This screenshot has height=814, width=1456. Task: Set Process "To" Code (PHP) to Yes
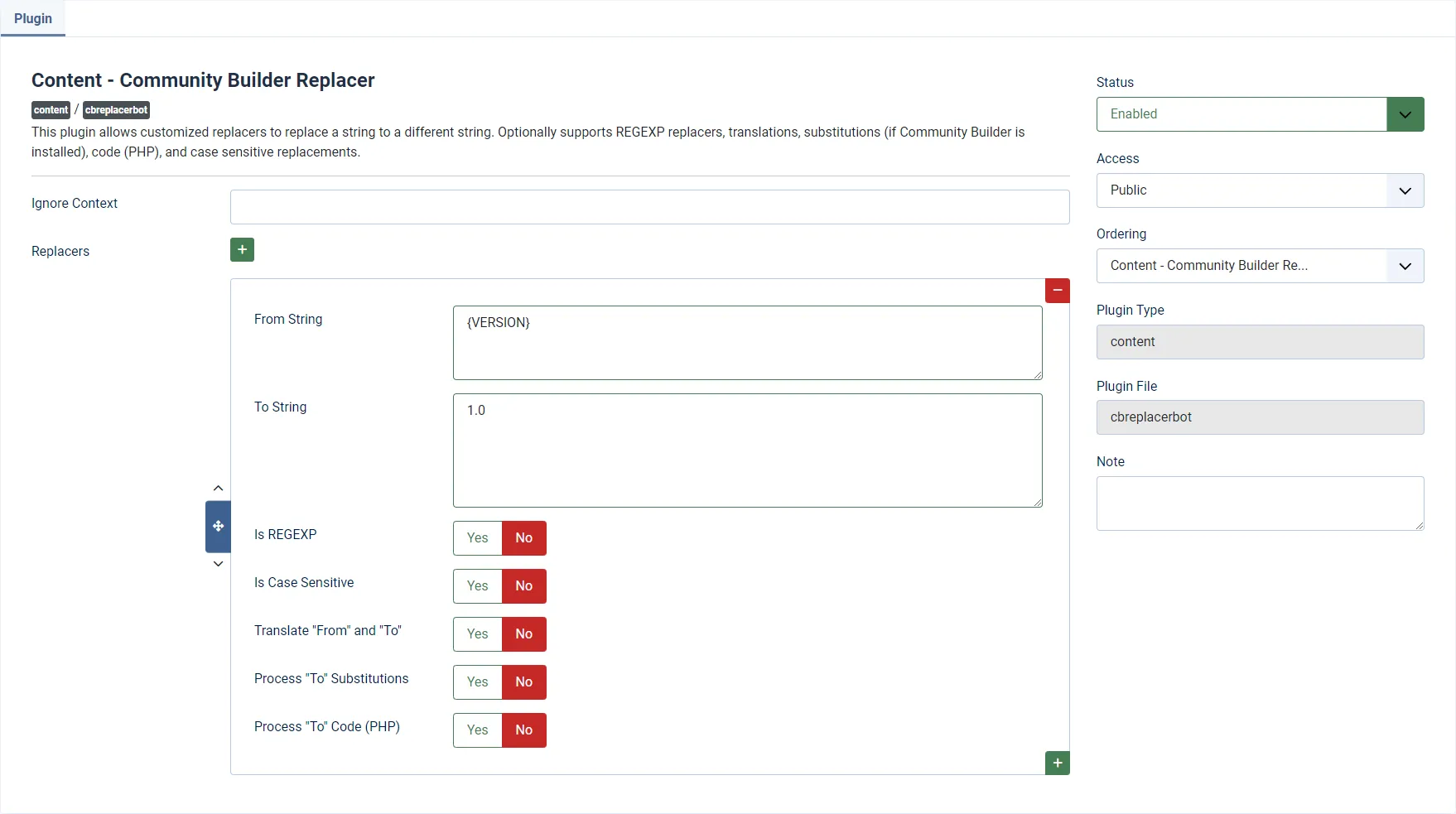coord(478,730)
